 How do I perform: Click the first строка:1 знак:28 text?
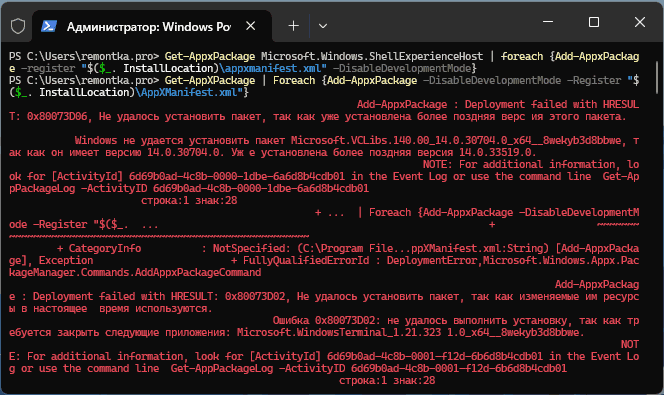point(189,200)
